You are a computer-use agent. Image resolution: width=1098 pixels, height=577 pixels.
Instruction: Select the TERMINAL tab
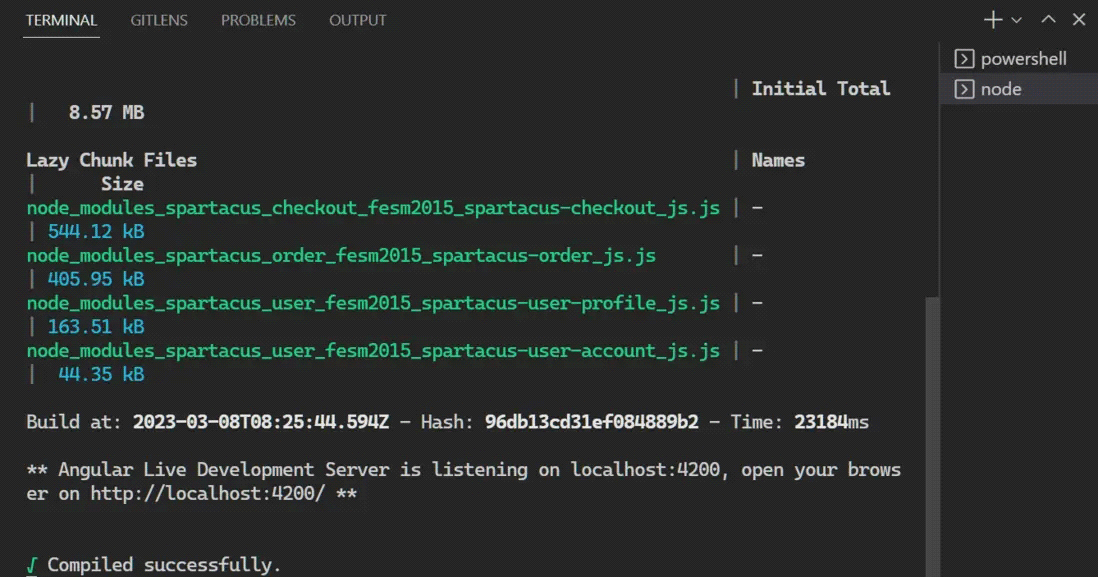click(x=61, y=20)
